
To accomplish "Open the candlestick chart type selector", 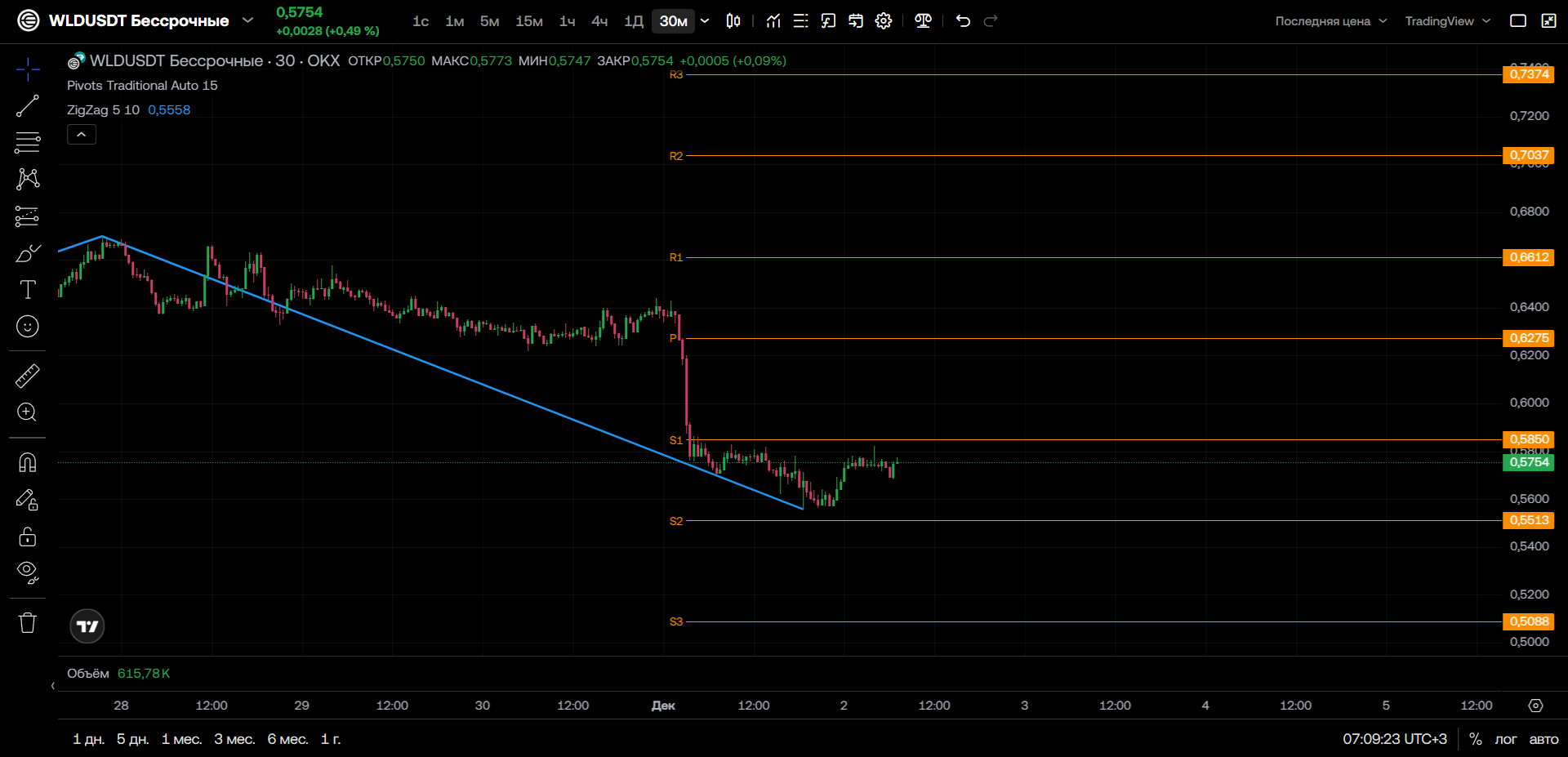I will 733,20.
